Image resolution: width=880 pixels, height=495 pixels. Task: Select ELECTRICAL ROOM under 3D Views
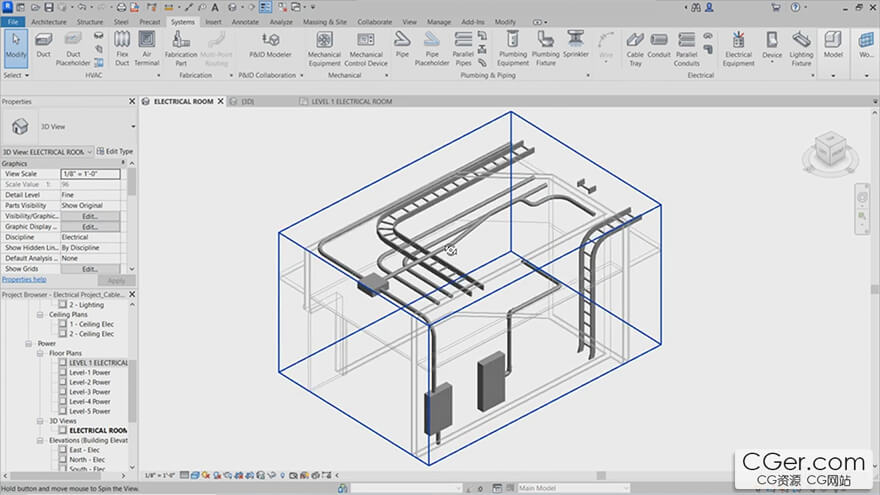click(98, 430)
